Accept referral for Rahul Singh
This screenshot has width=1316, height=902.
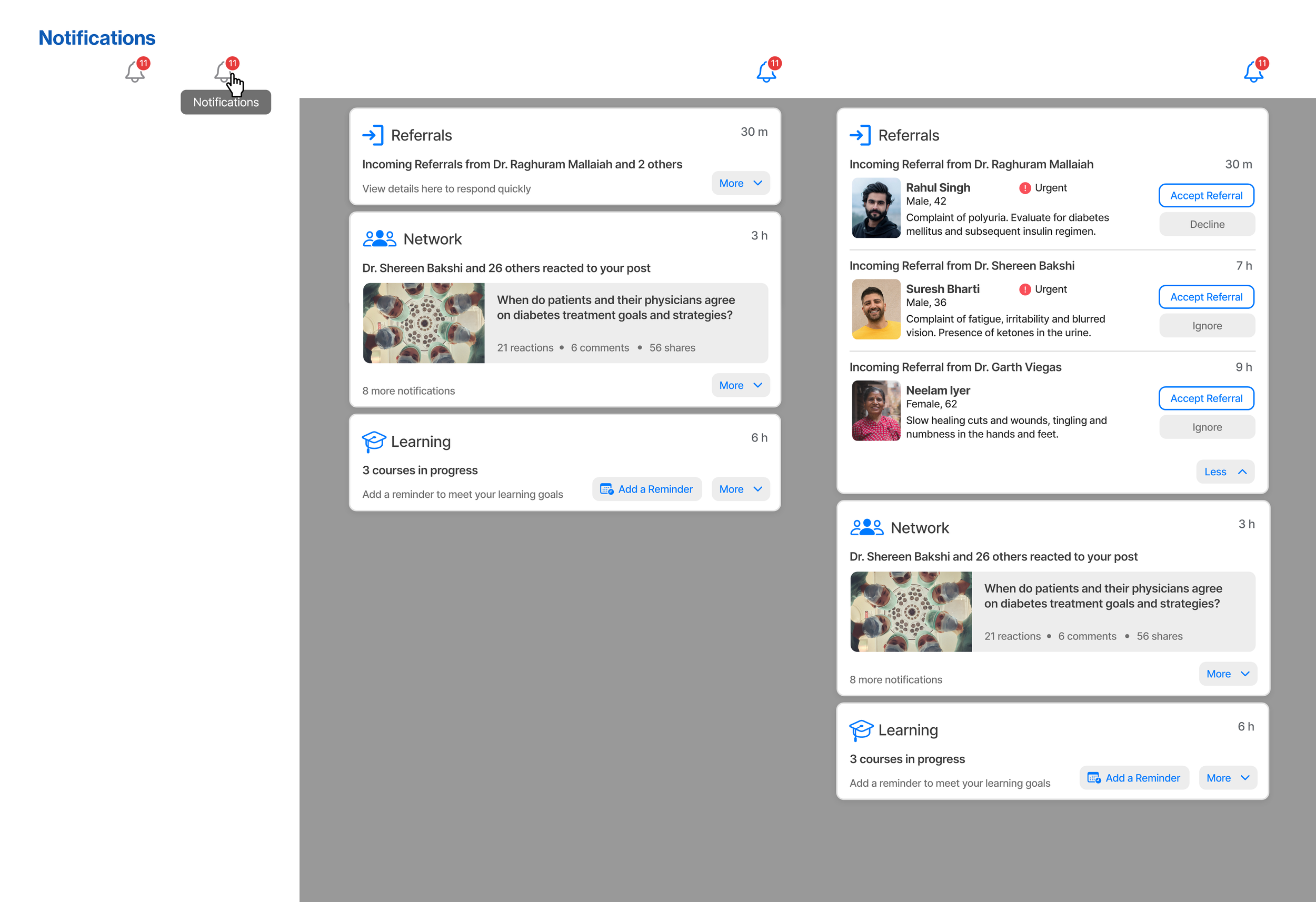tap(1205, 195)
